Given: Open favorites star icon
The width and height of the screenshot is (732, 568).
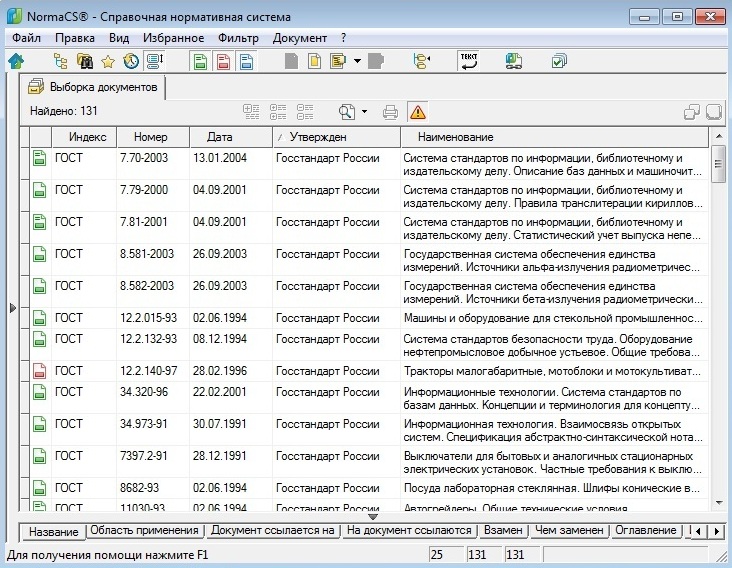Looking at the screenshot, I should pyautogui.click(x=108, y=61).
